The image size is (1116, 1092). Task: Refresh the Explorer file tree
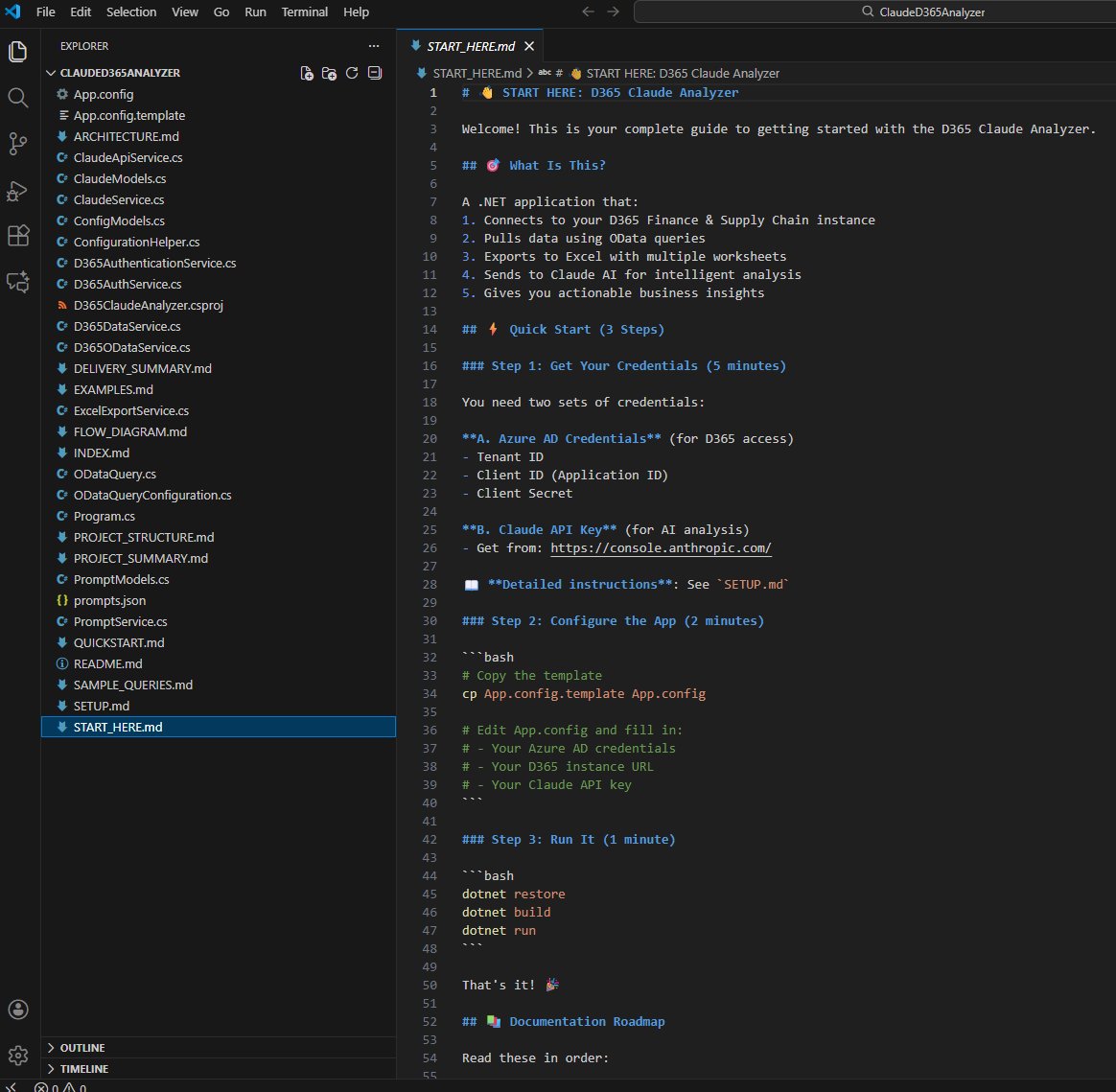coord(352,73)
